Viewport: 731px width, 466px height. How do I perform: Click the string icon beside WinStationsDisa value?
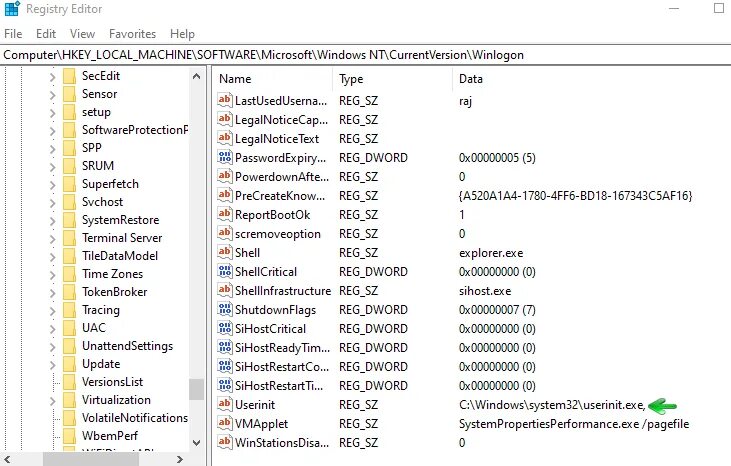(x=225, y=442)
